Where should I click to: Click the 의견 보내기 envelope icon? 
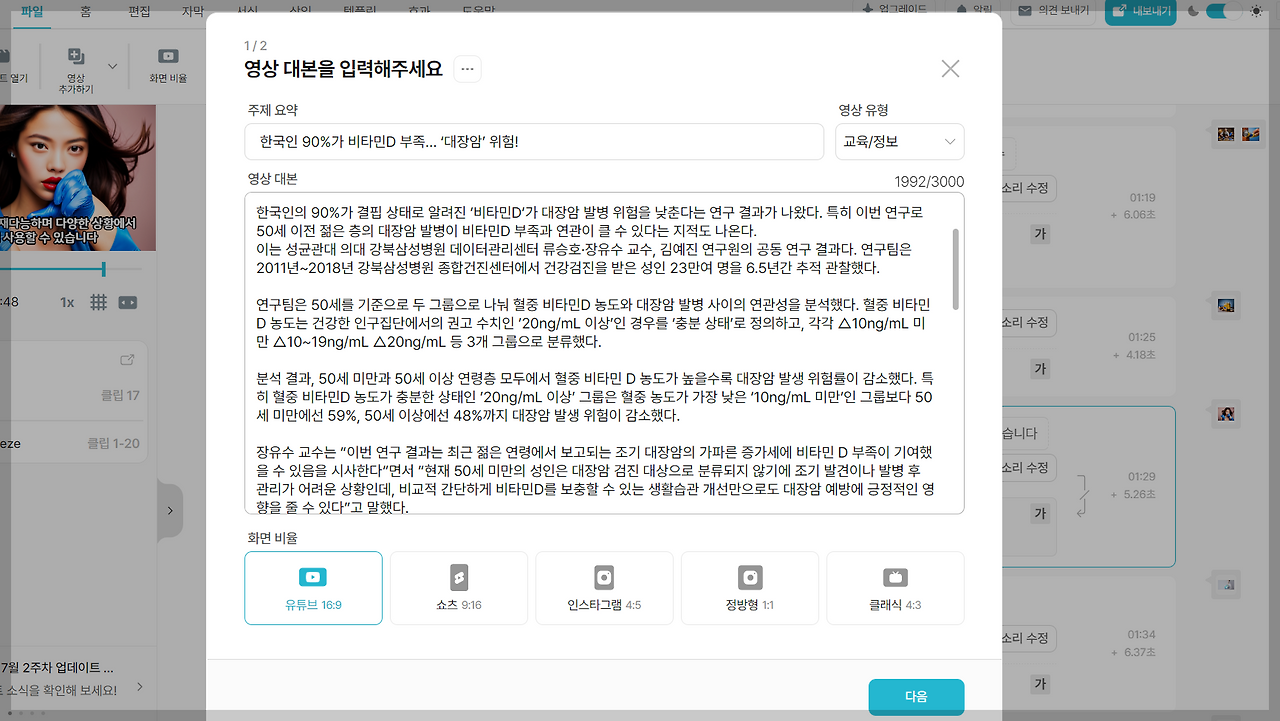[x=1023, y=11]
